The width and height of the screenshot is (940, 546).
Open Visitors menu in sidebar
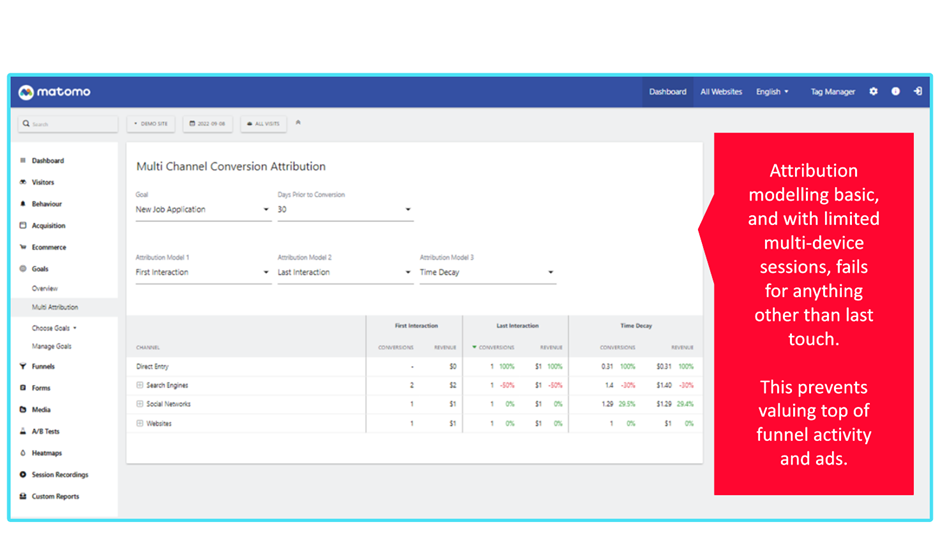pyautogui.click(x=43, y=182)
